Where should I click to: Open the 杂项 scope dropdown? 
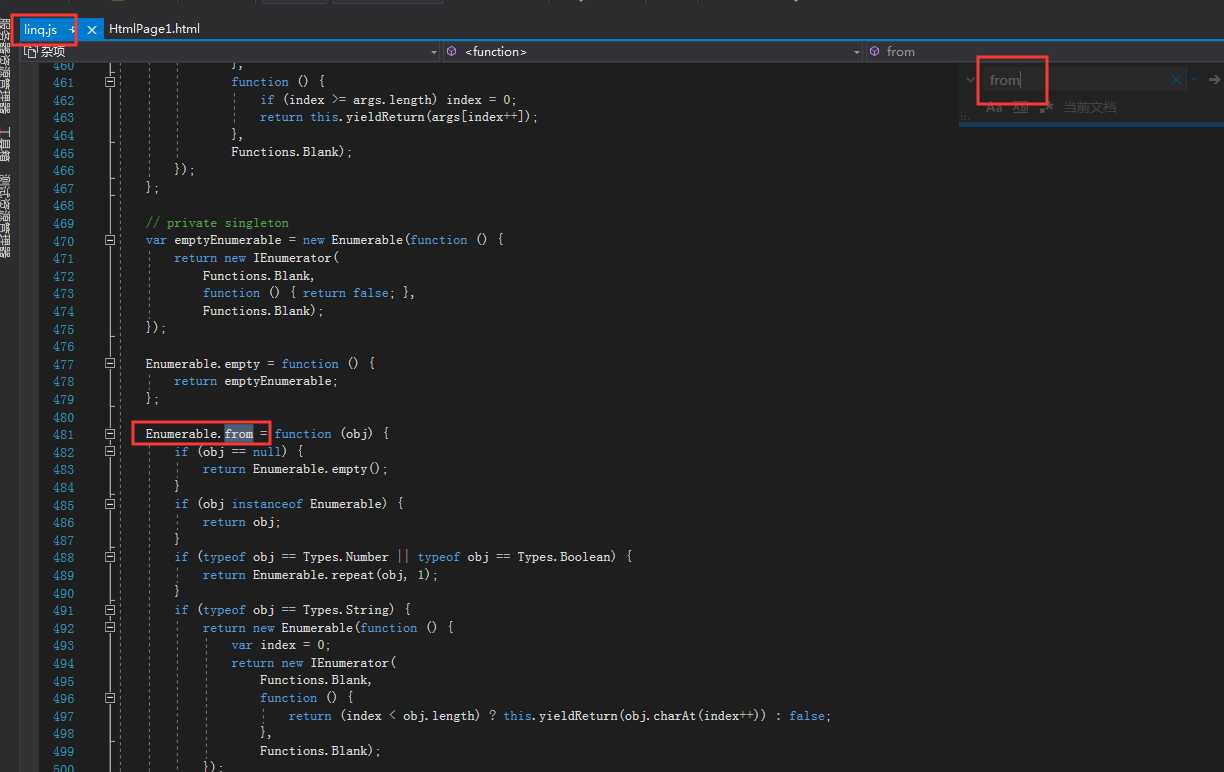(x=231, y=51)
